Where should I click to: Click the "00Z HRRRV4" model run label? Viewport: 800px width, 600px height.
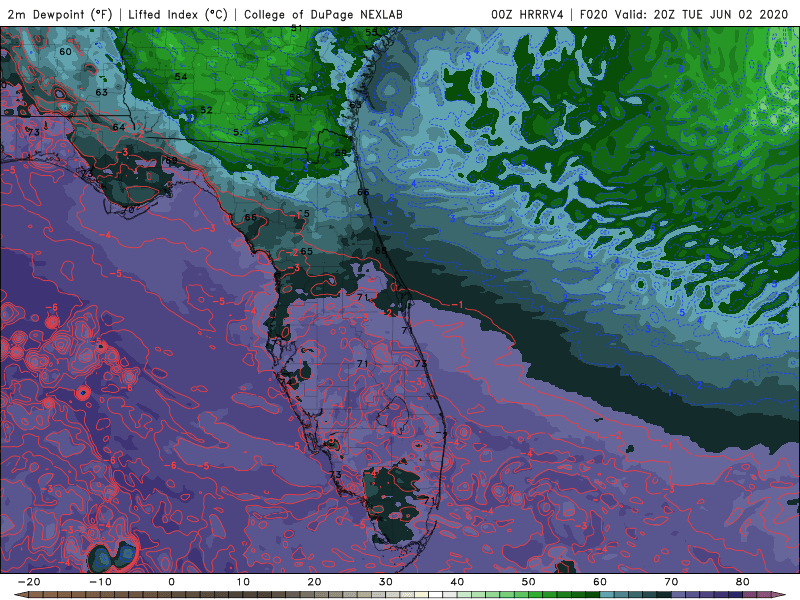[x=527, y=14]
